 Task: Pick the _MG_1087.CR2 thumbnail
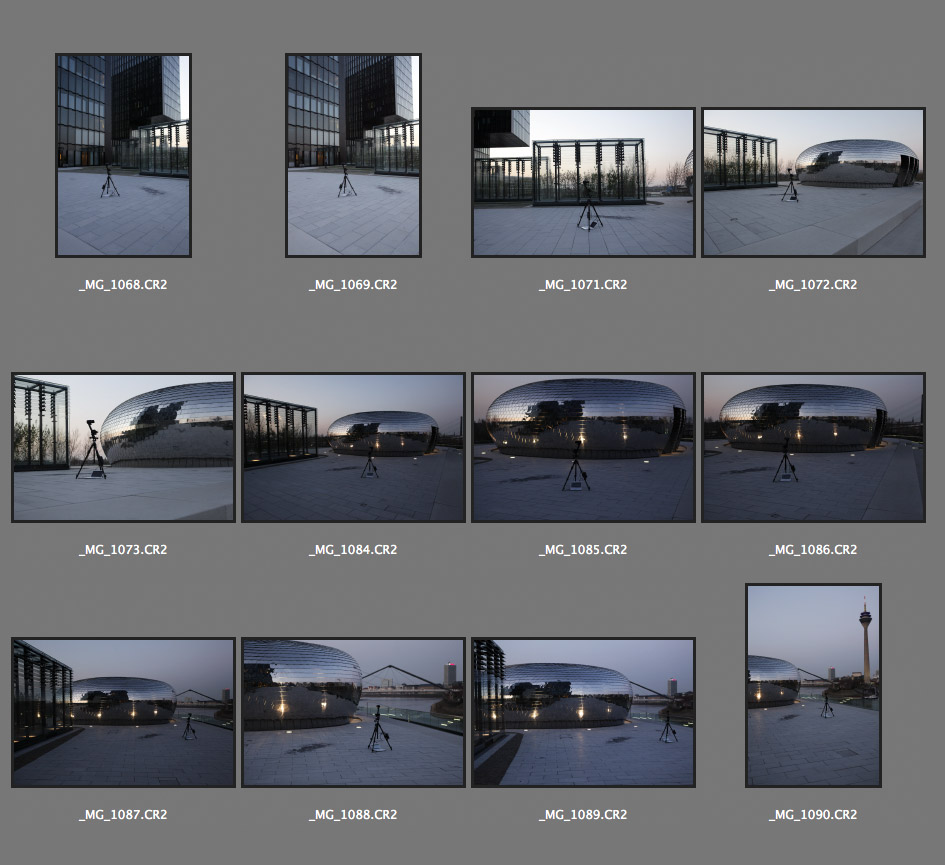point(123,713)
